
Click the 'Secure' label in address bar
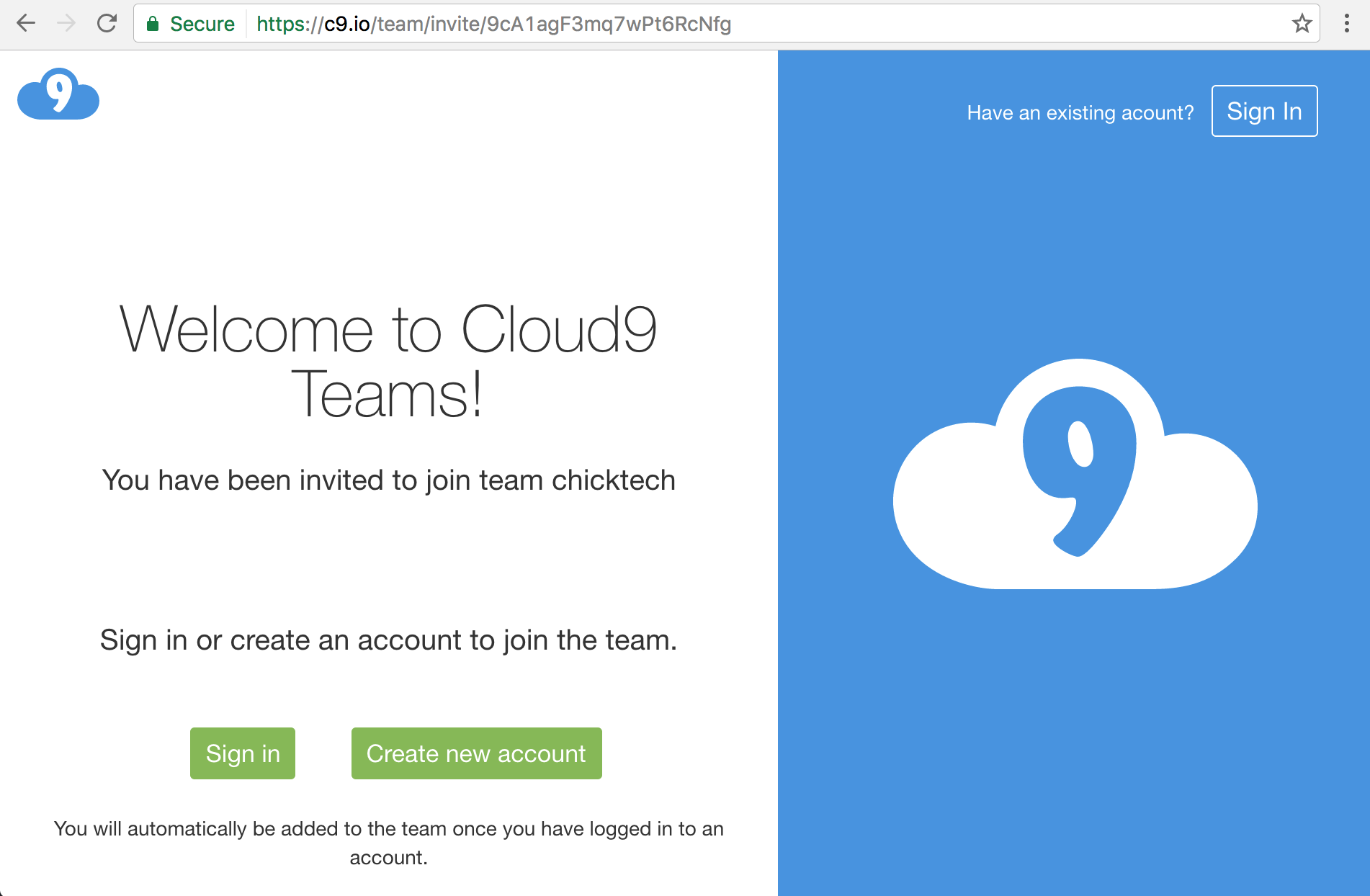coord(202,24)
